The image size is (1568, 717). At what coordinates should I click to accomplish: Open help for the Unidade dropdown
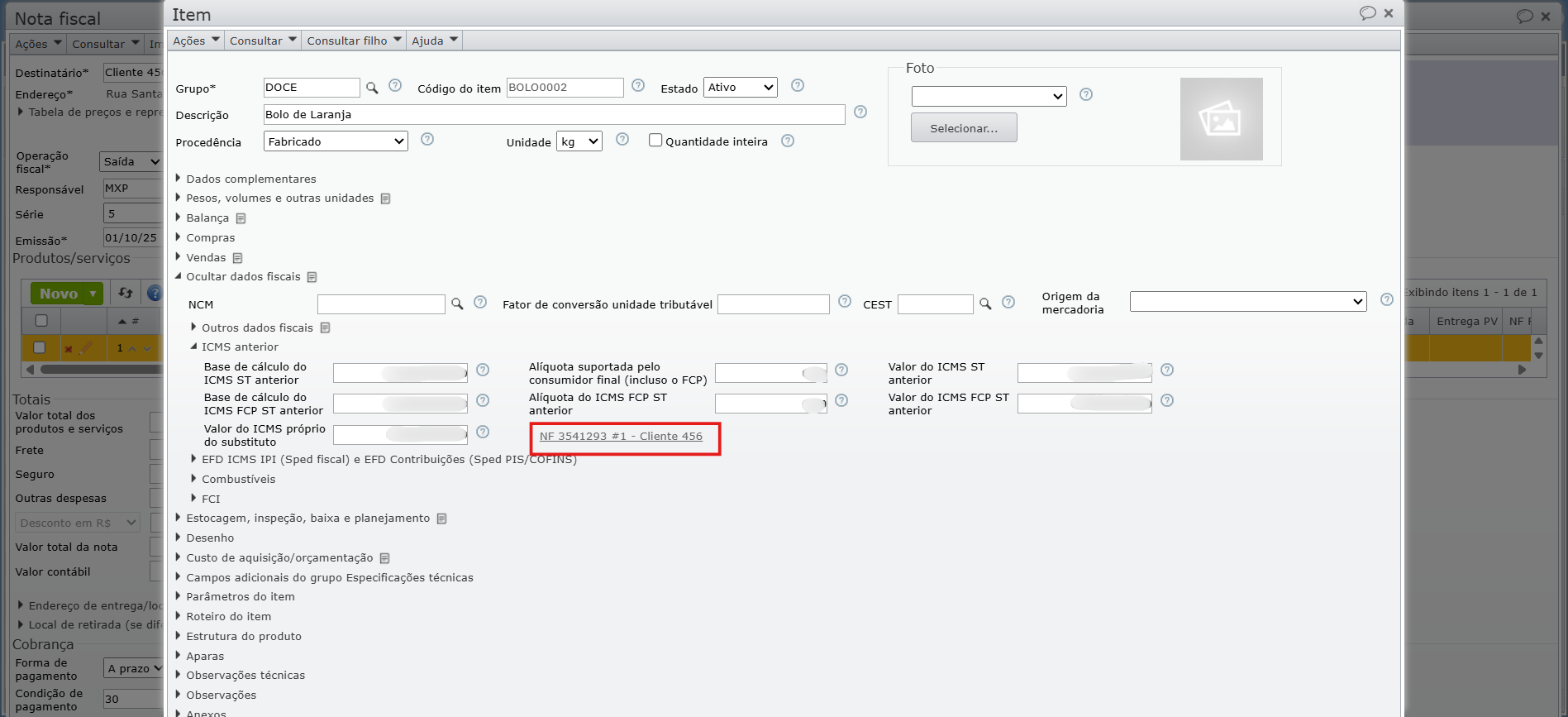click(622, 139)
